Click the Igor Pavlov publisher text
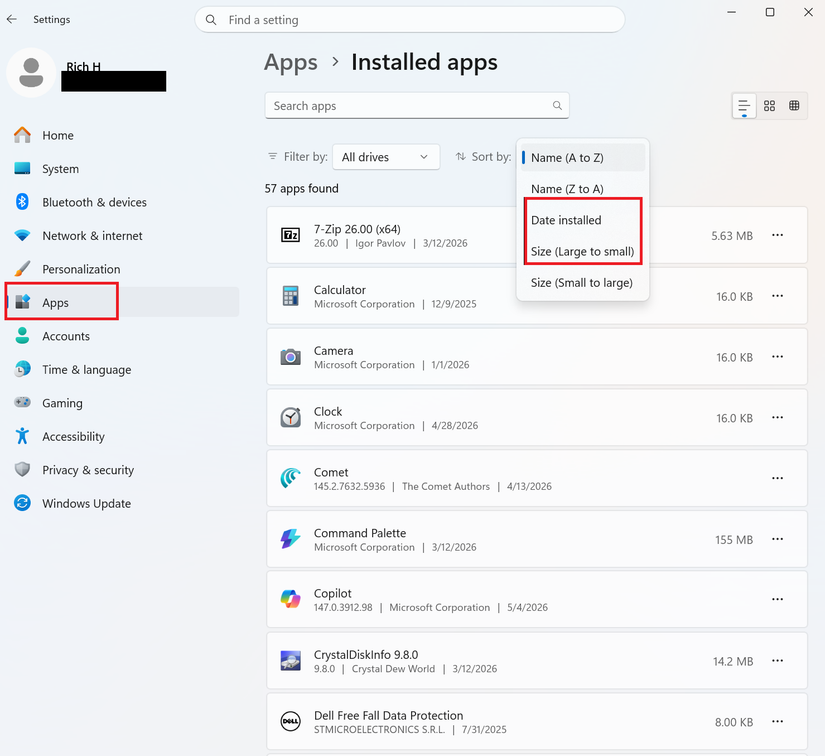Viewport: 825px width, 756px height. coord(380,244)
